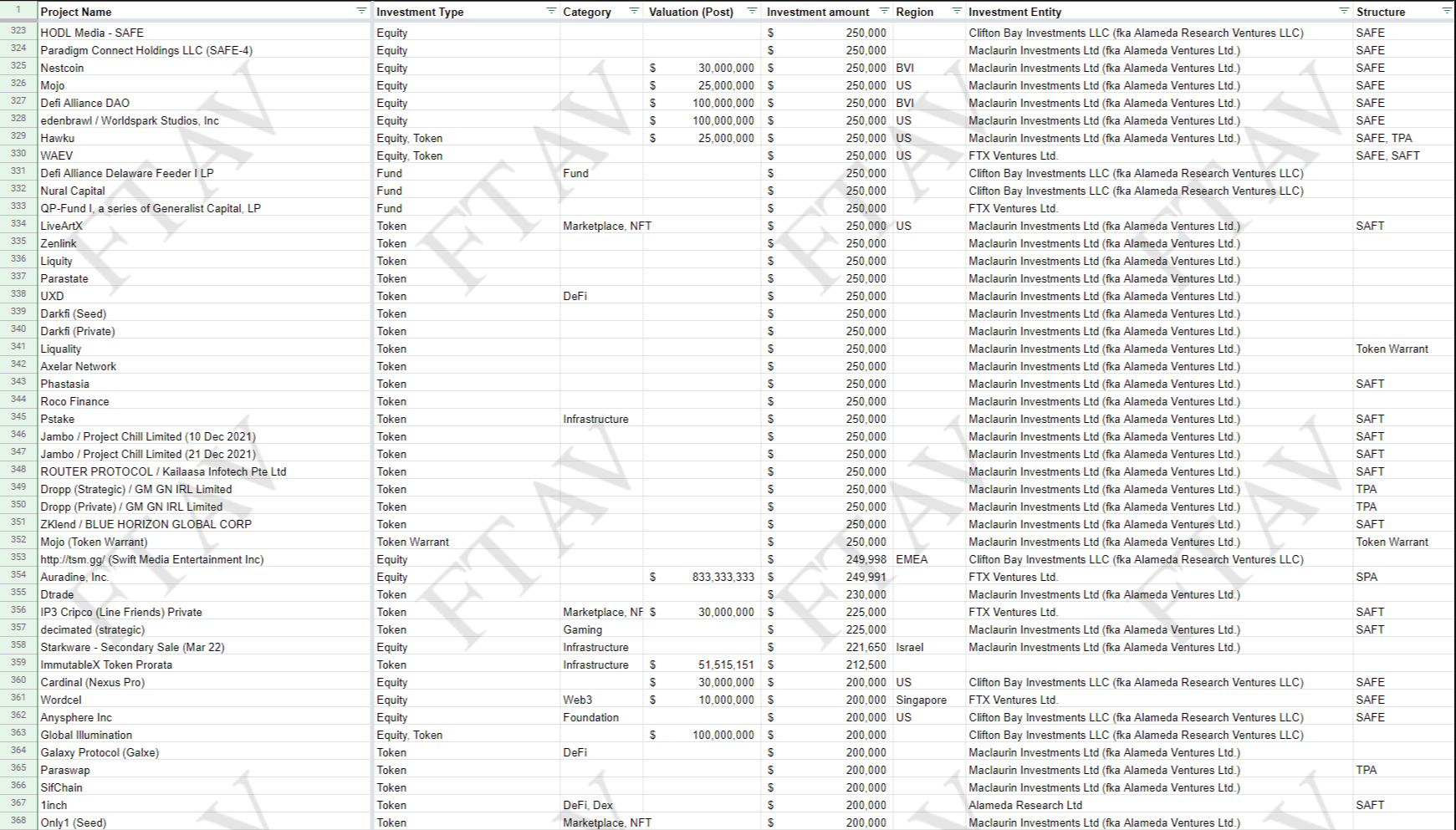Screen dimensions: 1456x830
Task: Select the row 340 header
Action: 18,329
